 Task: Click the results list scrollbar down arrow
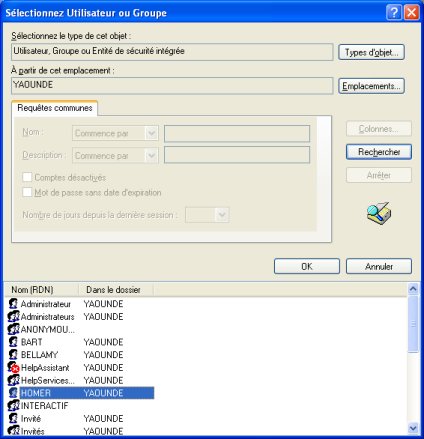[413, 428]
